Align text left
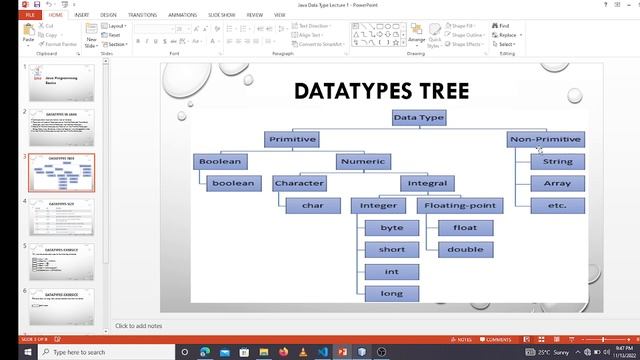The image size is (640, 360). 230,41
